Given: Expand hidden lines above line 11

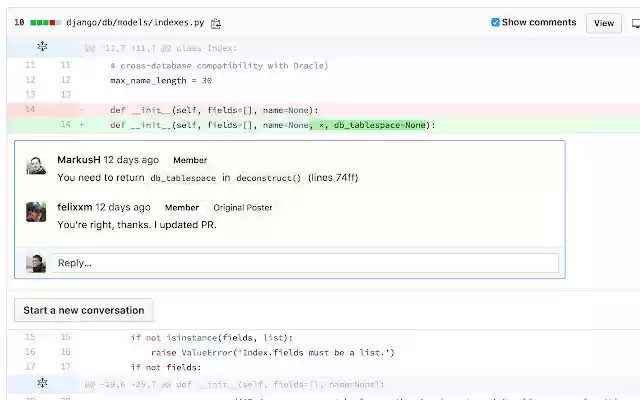Looking at the screenshot, I should [x=42, y=47].
